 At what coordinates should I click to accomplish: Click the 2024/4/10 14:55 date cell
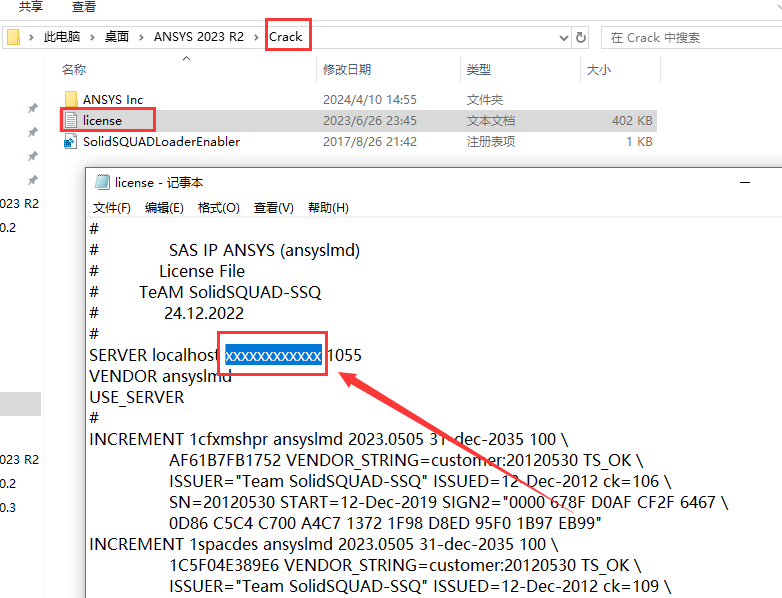[370, 100]
